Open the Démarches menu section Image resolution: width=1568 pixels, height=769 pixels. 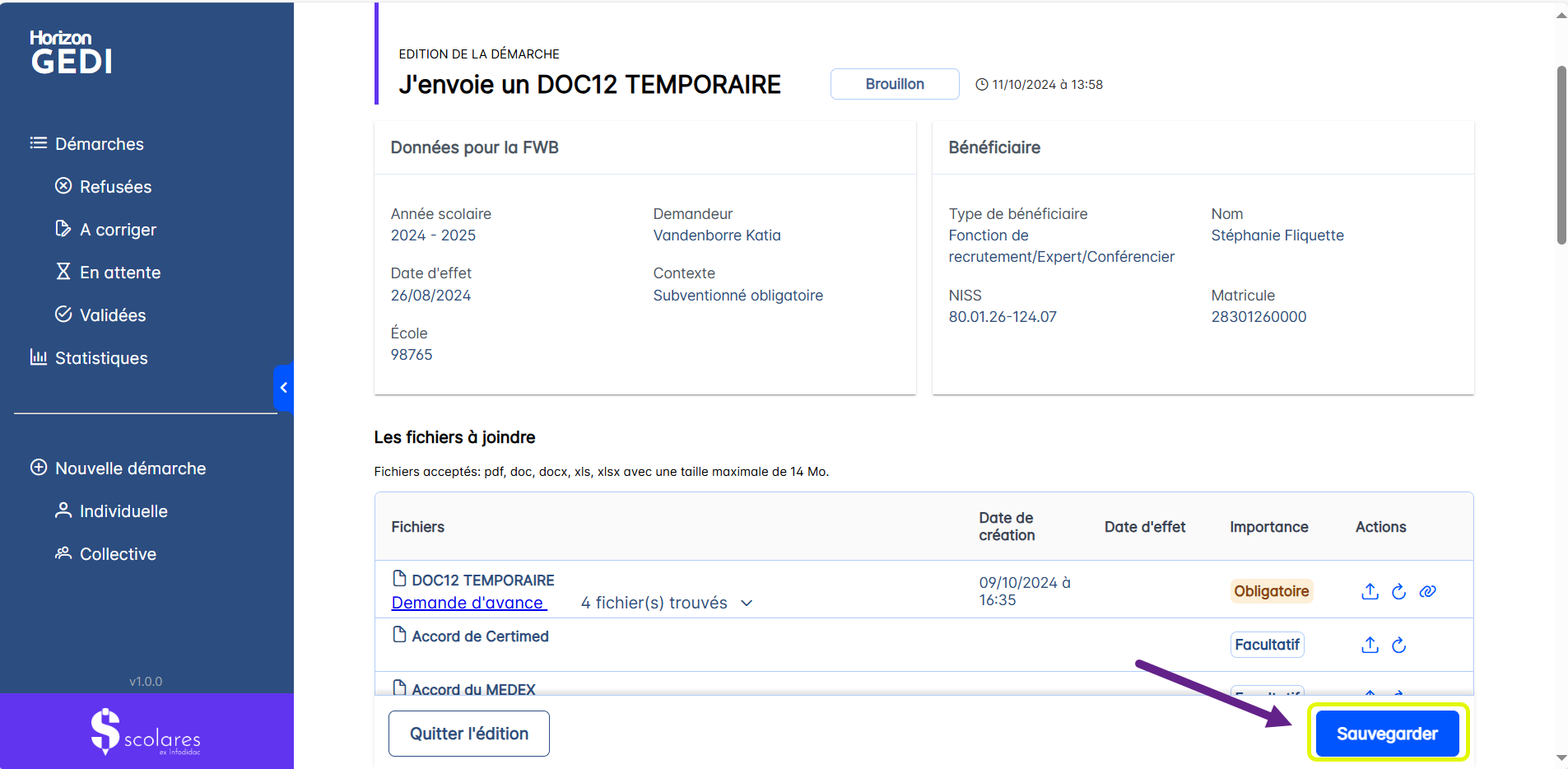[x=99, y=144]
